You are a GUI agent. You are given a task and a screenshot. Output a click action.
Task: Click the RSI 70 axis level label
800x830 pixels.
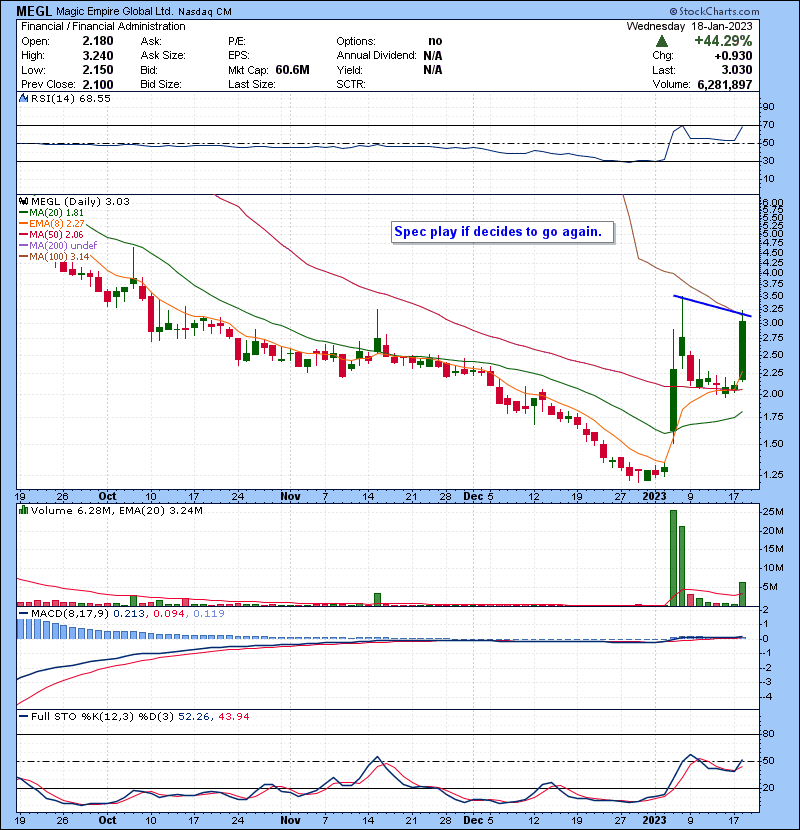(768, 125)
